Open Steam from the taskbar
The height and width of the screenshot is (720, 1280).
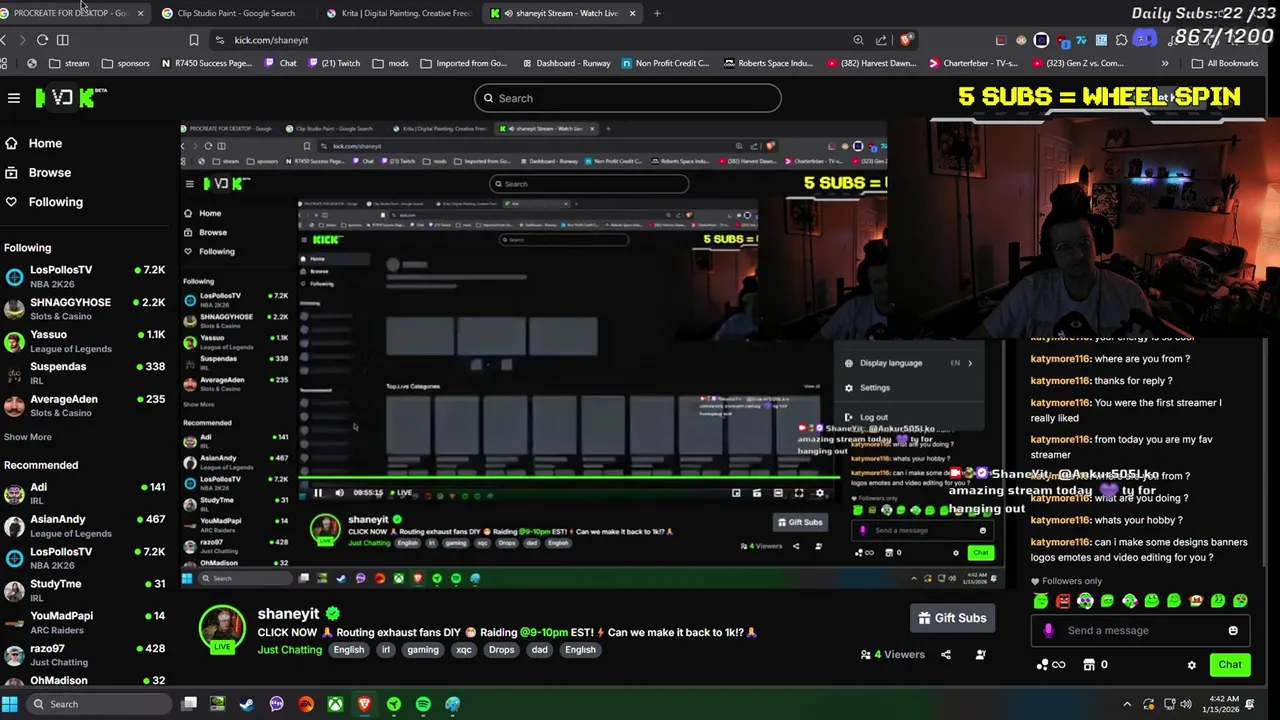tap(247, 704)
